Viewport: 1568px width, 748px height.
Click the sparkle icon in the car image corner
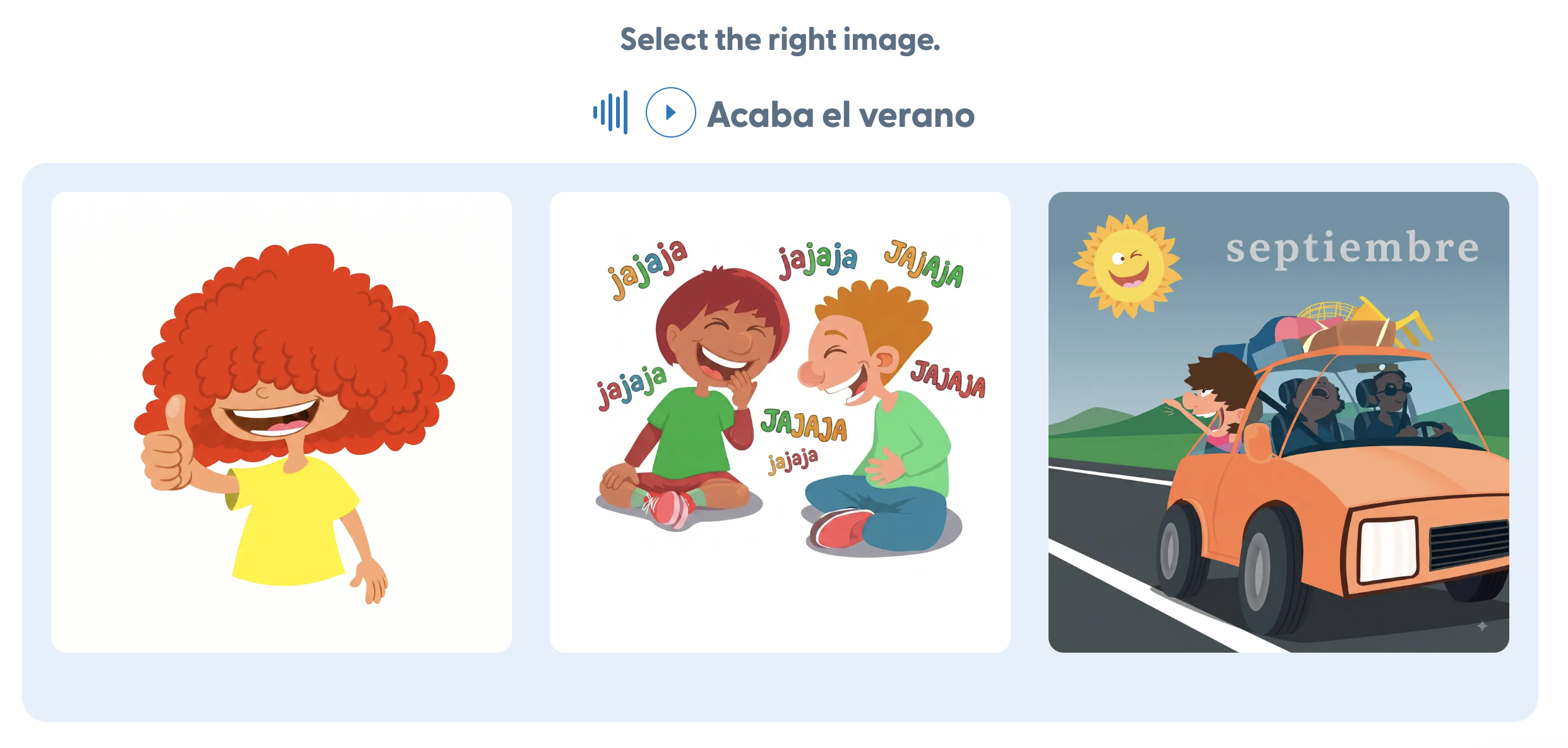(x=1482, y=626)
